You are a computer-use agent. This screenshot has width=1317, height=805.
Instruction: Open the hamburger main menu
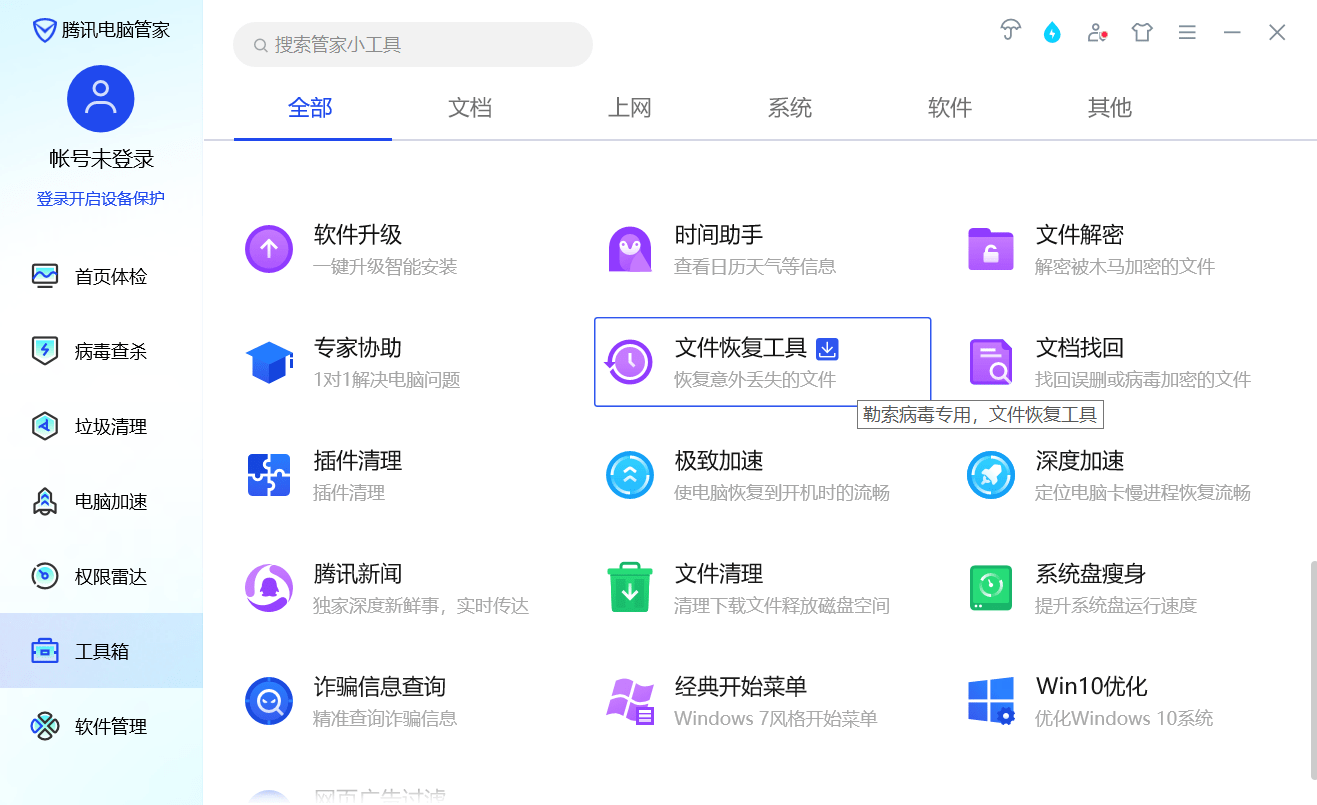[x=1187, y=32]
